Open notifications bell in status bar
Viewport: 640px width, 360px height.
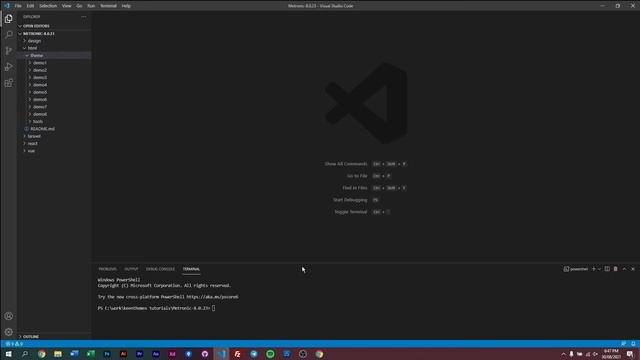633,344
